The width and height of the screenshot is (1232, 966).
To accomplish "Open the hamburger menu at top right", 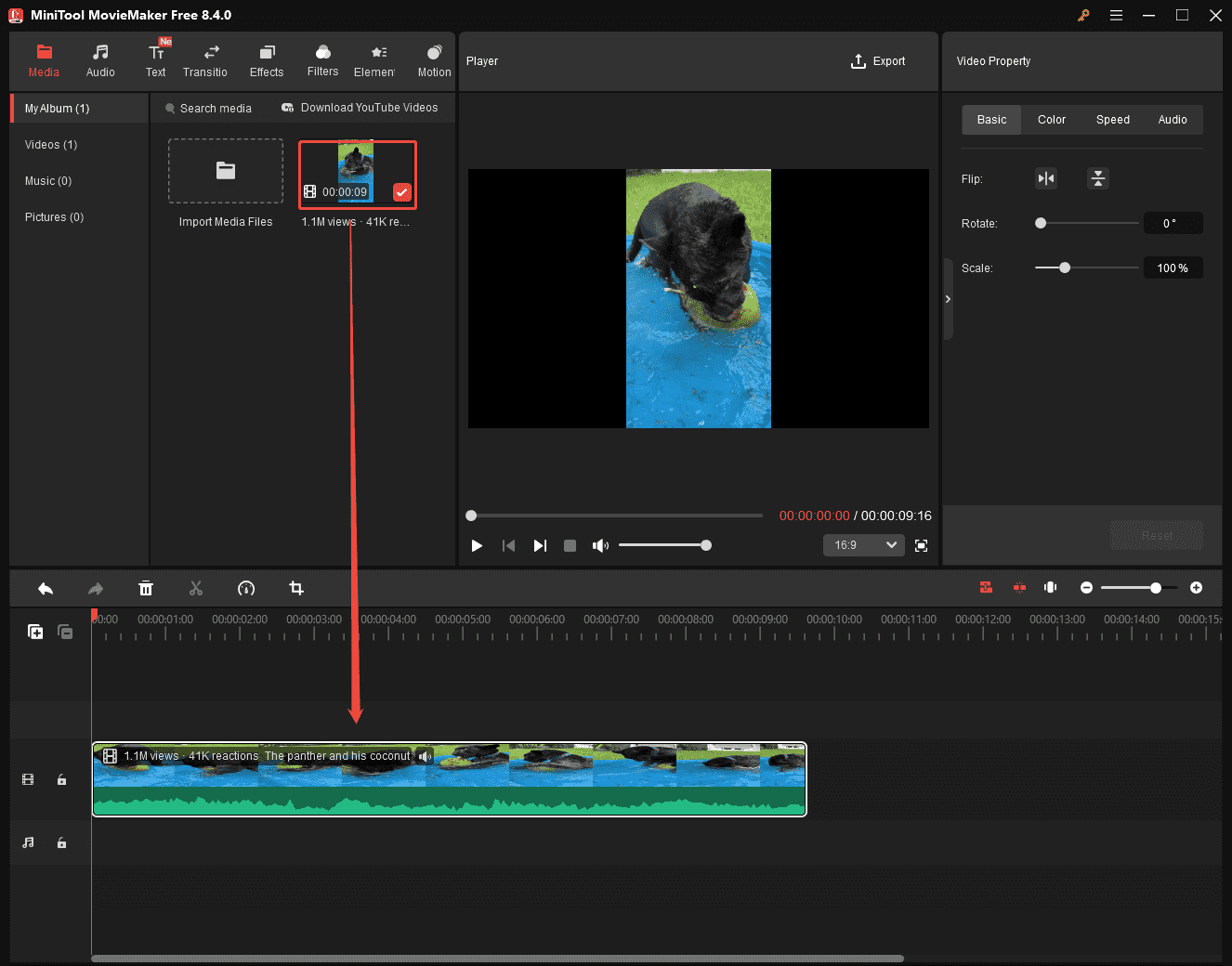I will click(x=1116, y=15).
